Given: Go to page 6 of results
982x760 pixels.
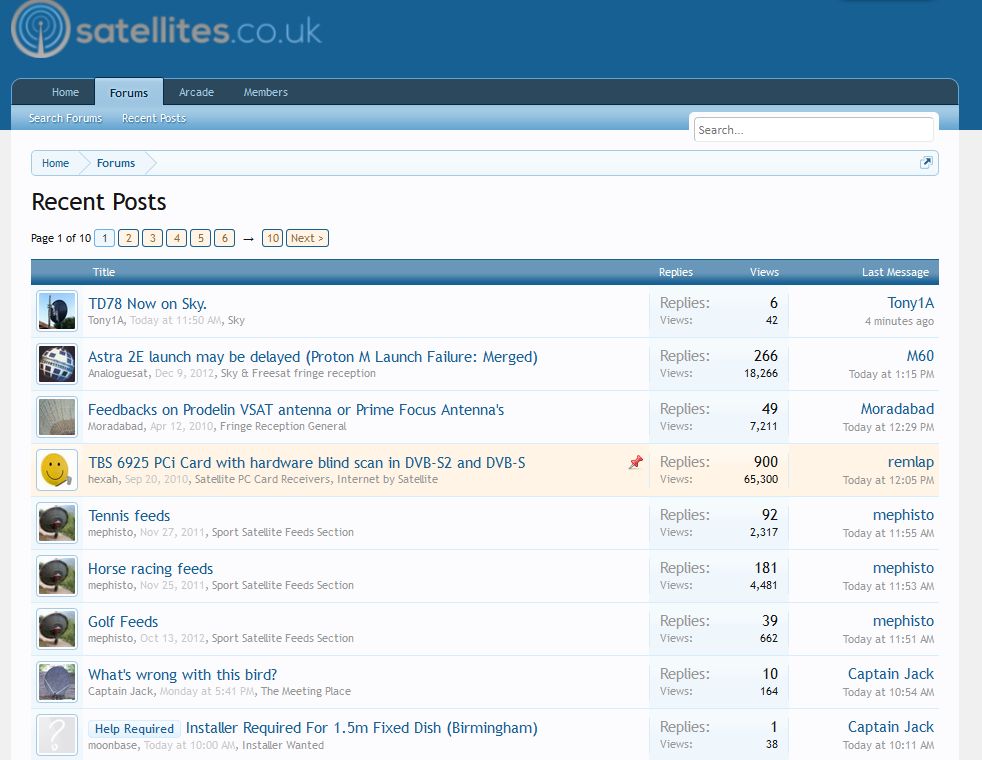Looking at the screenshot, I should (224, 238).
